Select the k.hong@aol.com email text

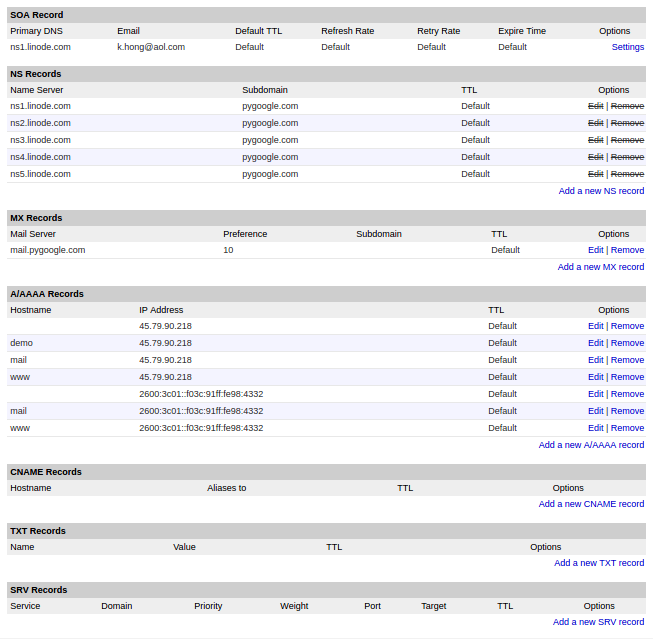point(151,47)
